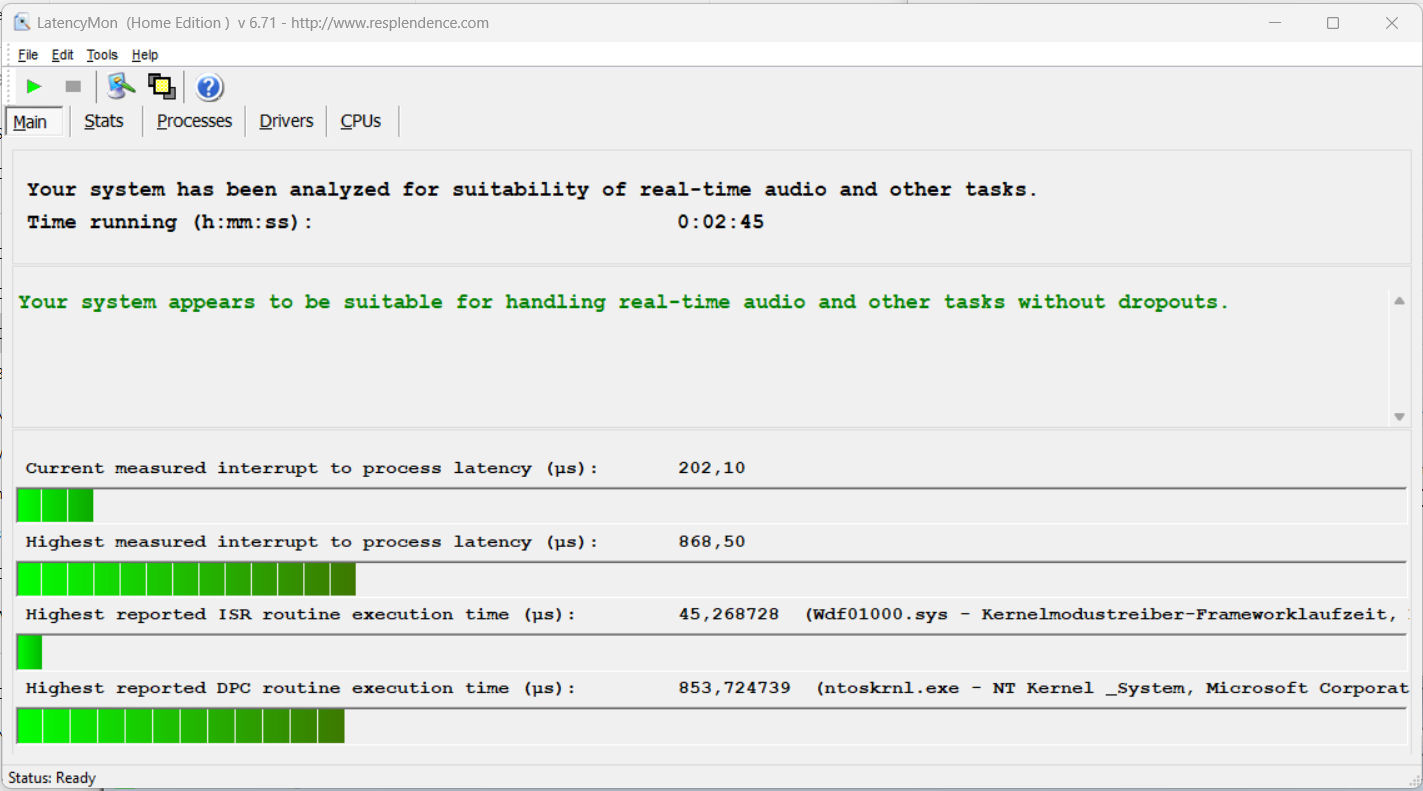The height and width of the screenshot is (791, 1423).
Task: Click the current interrupt latency bar
Action: pos(55,506)
